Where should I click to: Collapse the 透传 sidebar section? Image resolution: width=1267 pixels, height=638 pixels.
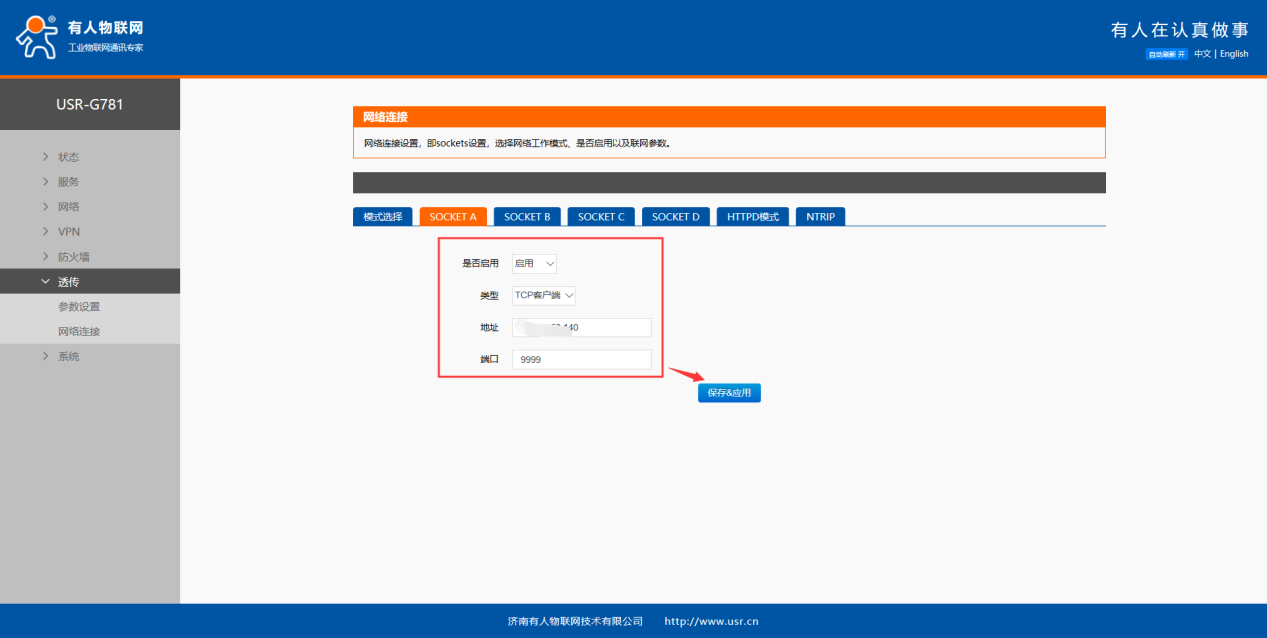click(x=68, y=282)
